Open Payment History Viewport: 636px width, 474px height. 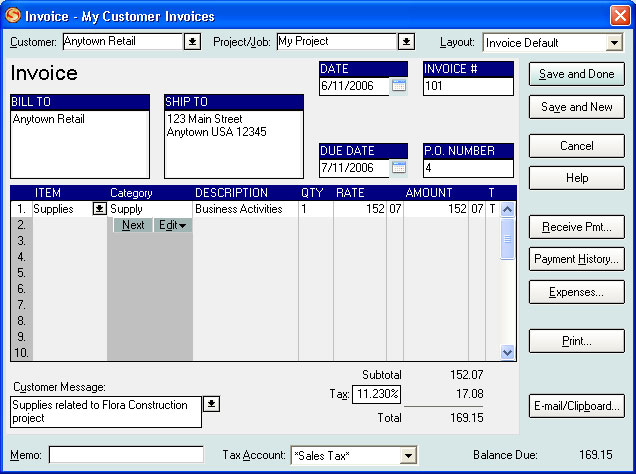tap(576, 259)
